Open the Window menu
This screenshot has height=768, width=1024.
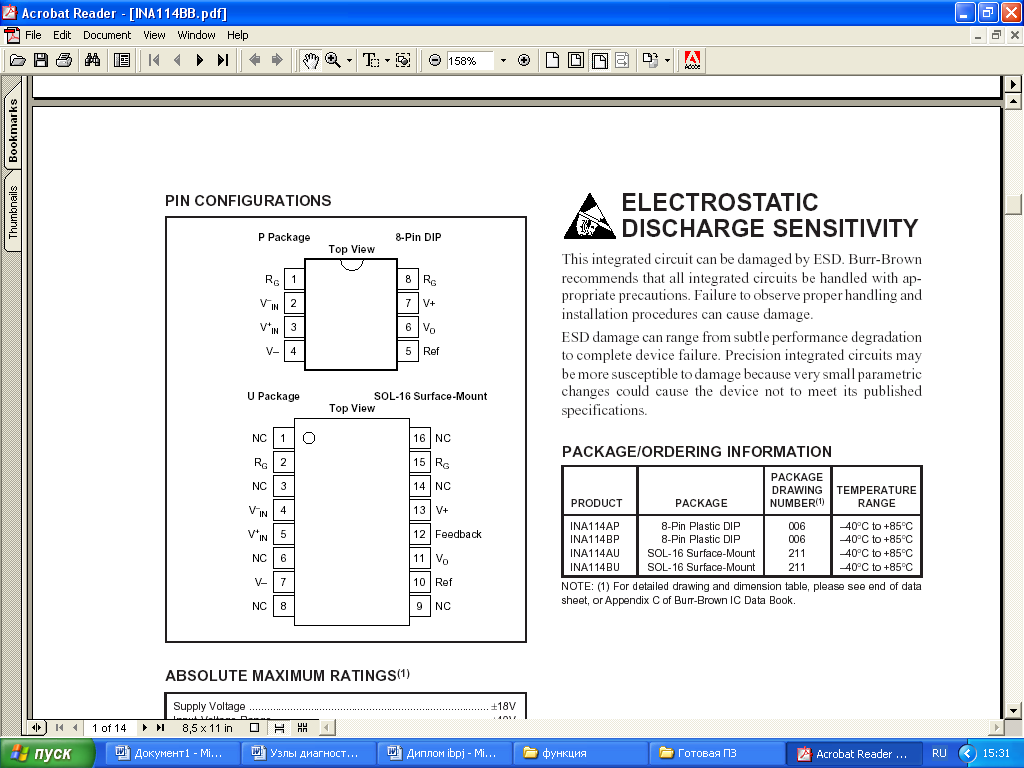point(197,35)
